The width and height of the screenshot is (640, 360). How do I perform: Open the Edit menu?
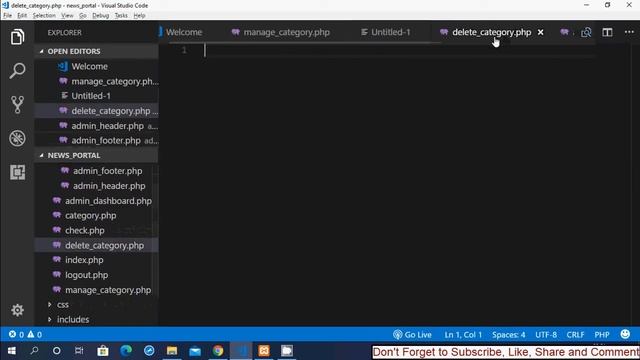[x=22, y=16]
